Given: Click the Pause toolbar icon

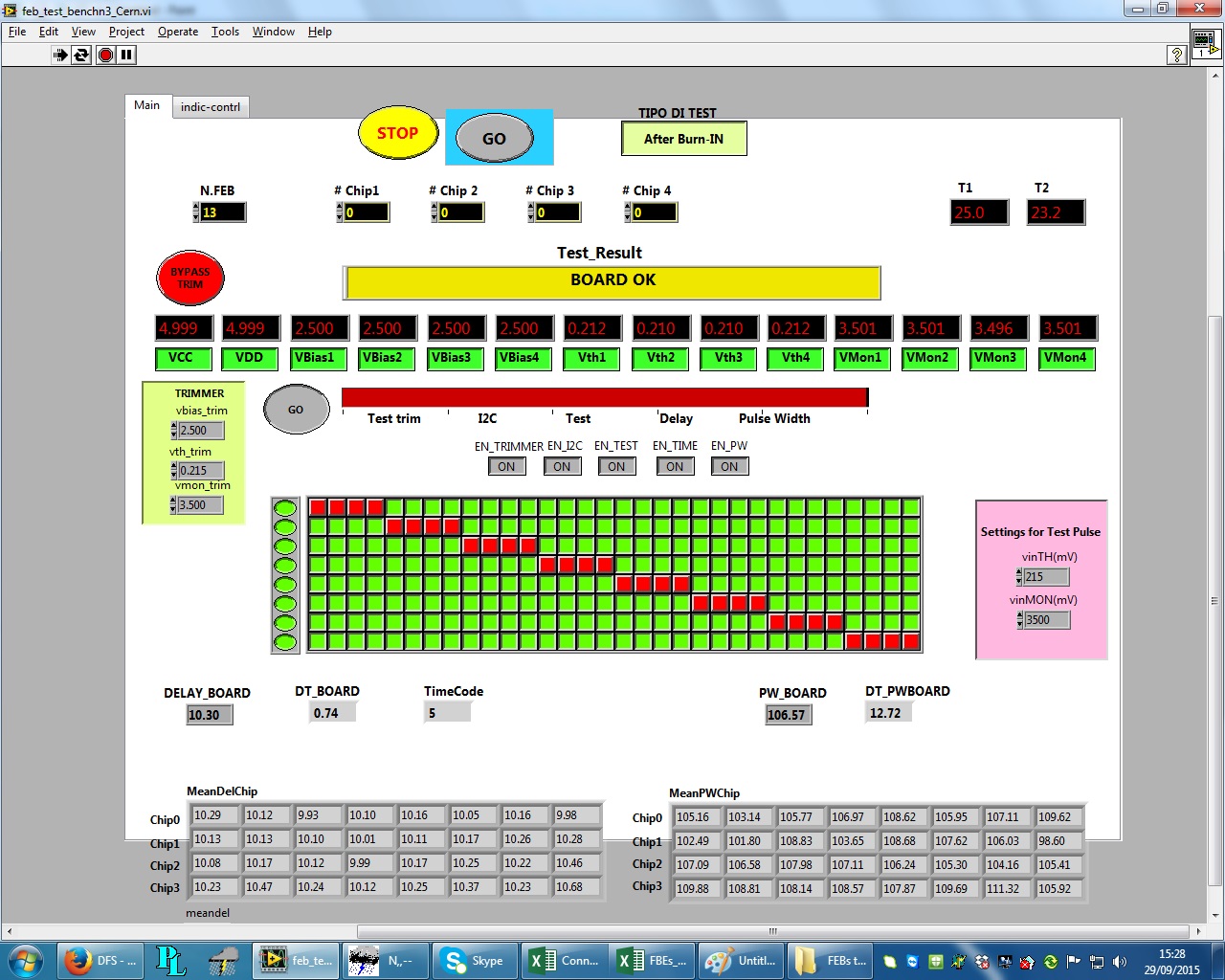Looking at the screenshot, I should (x=126, y=56).
